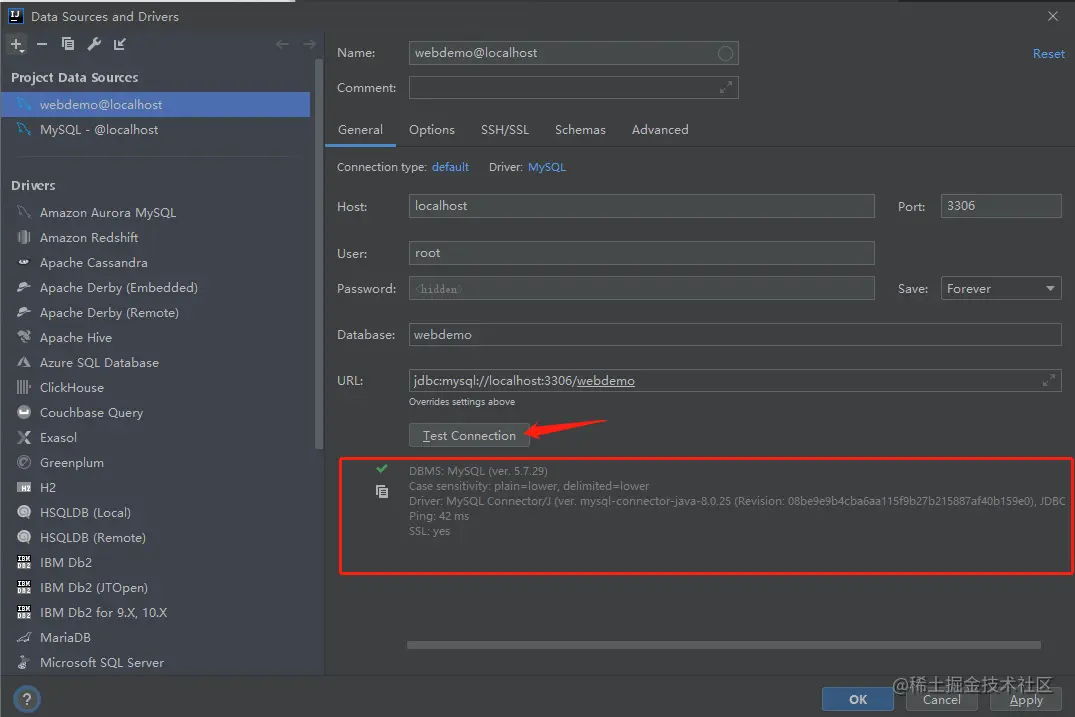The width and height of the screenshot is (1075, 717).
Task: Select the Azure SQL Database driver
Action: click(99, 363)
